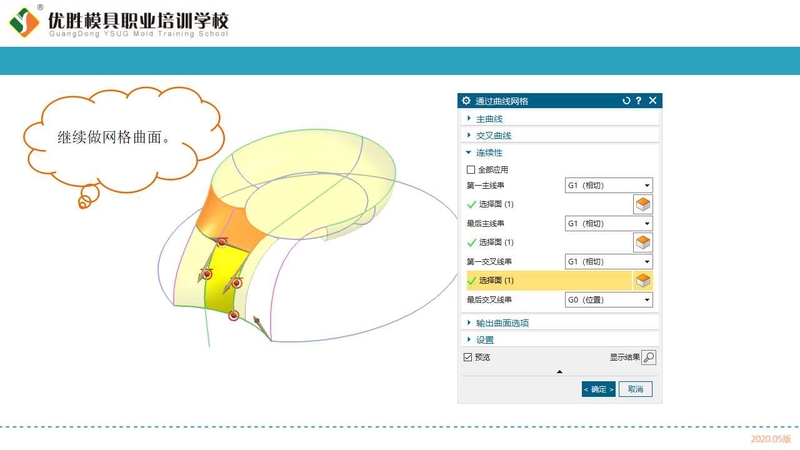
Task: Close the 通过曲线网格 dialog
Action: [653, 101]
